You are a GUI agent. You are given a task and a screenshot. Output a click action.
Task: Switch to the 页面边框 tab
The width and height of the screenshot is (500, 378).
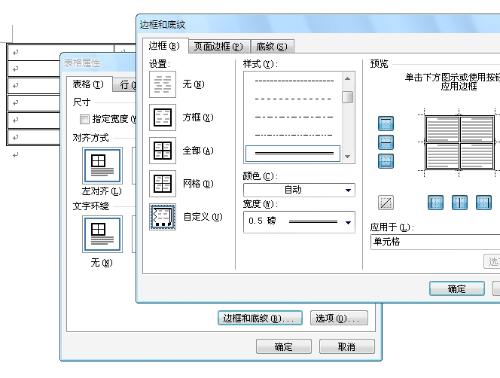point(218,46)
